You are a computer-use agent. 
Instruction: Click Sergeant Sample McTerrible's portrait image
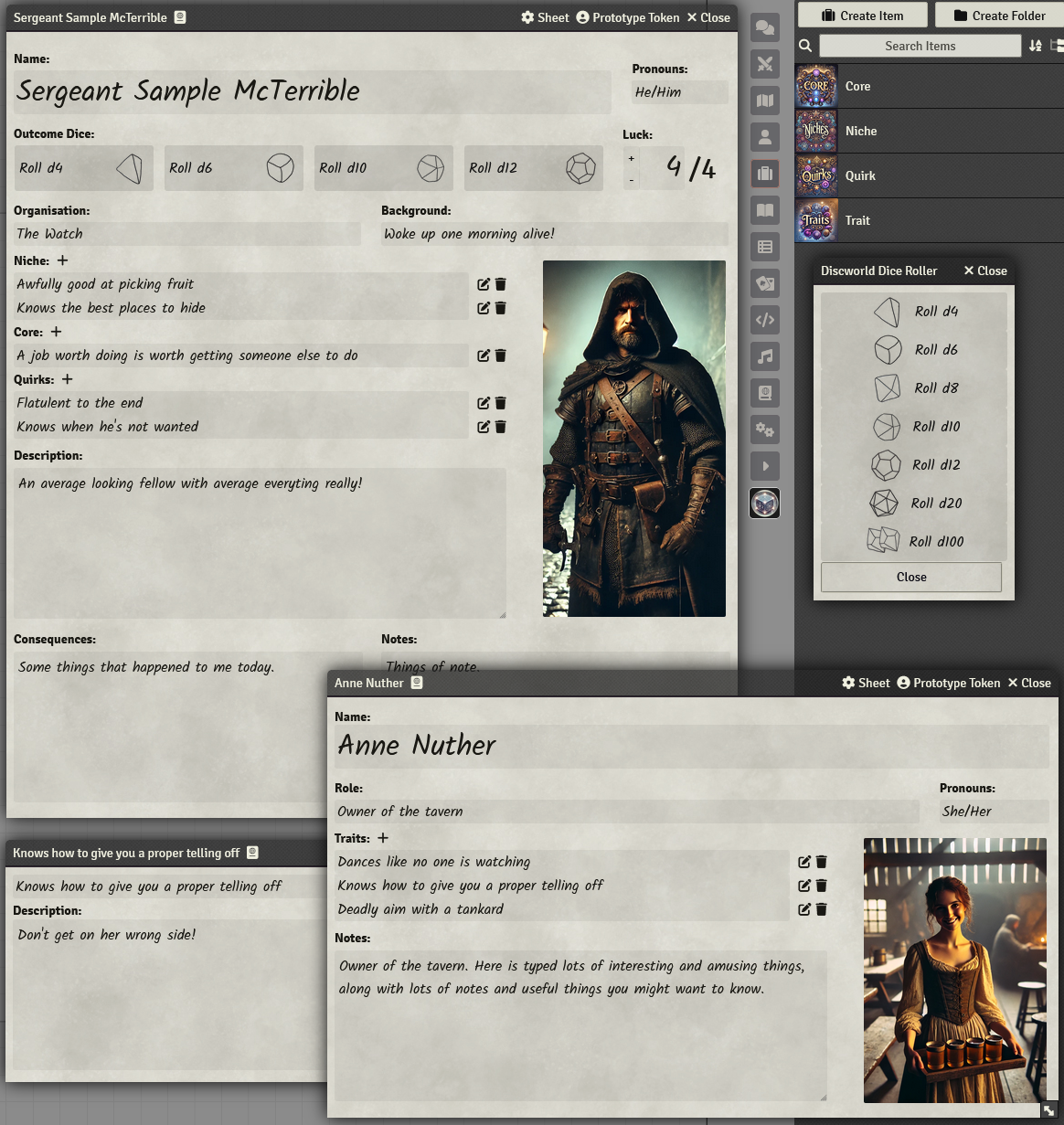tap(634, 439)
